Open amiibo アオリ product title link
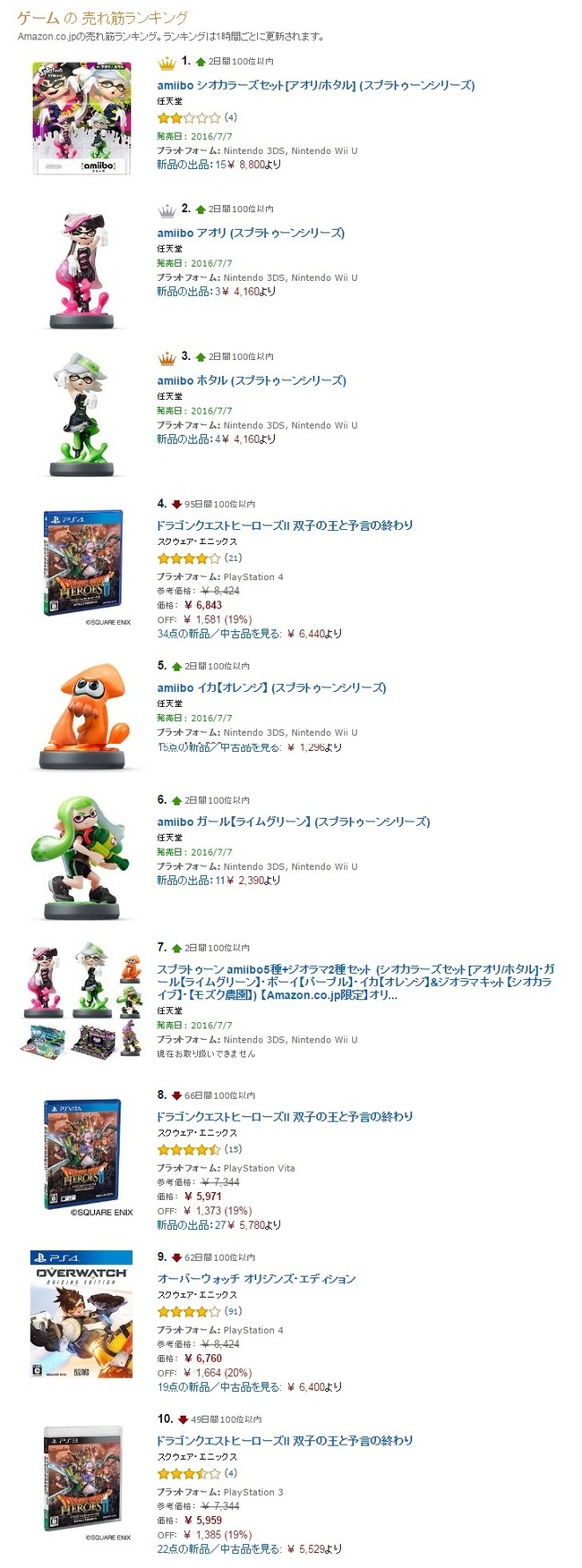 tap(251, 233)
